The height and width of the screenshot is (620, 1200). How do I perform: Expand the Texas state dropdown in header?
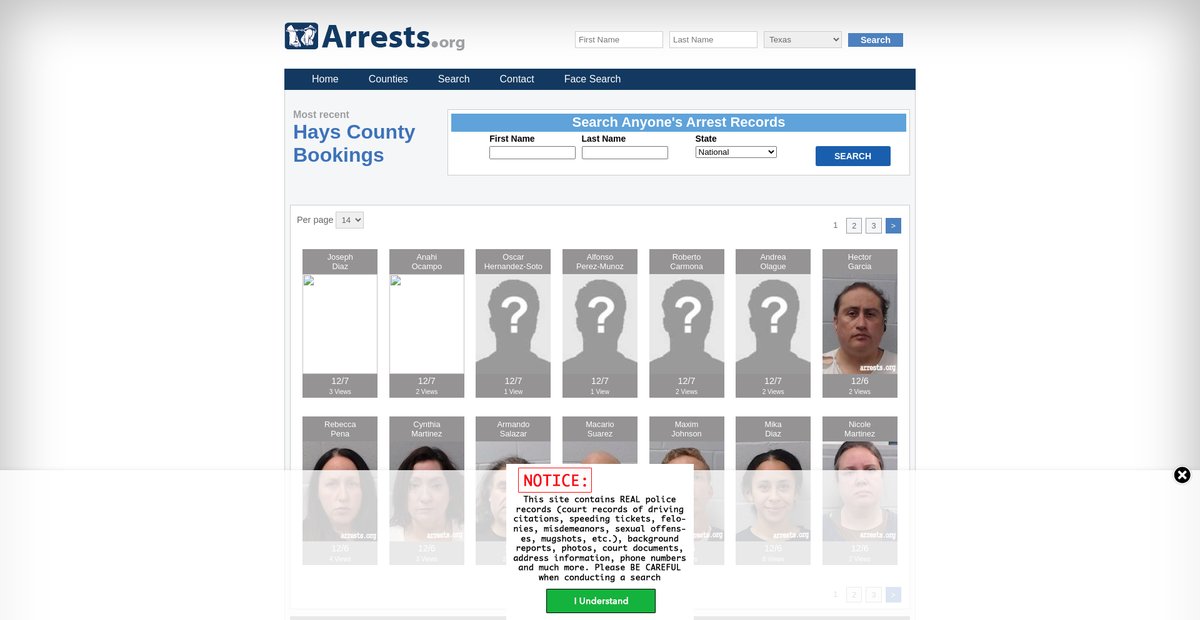tap(803, 40)
